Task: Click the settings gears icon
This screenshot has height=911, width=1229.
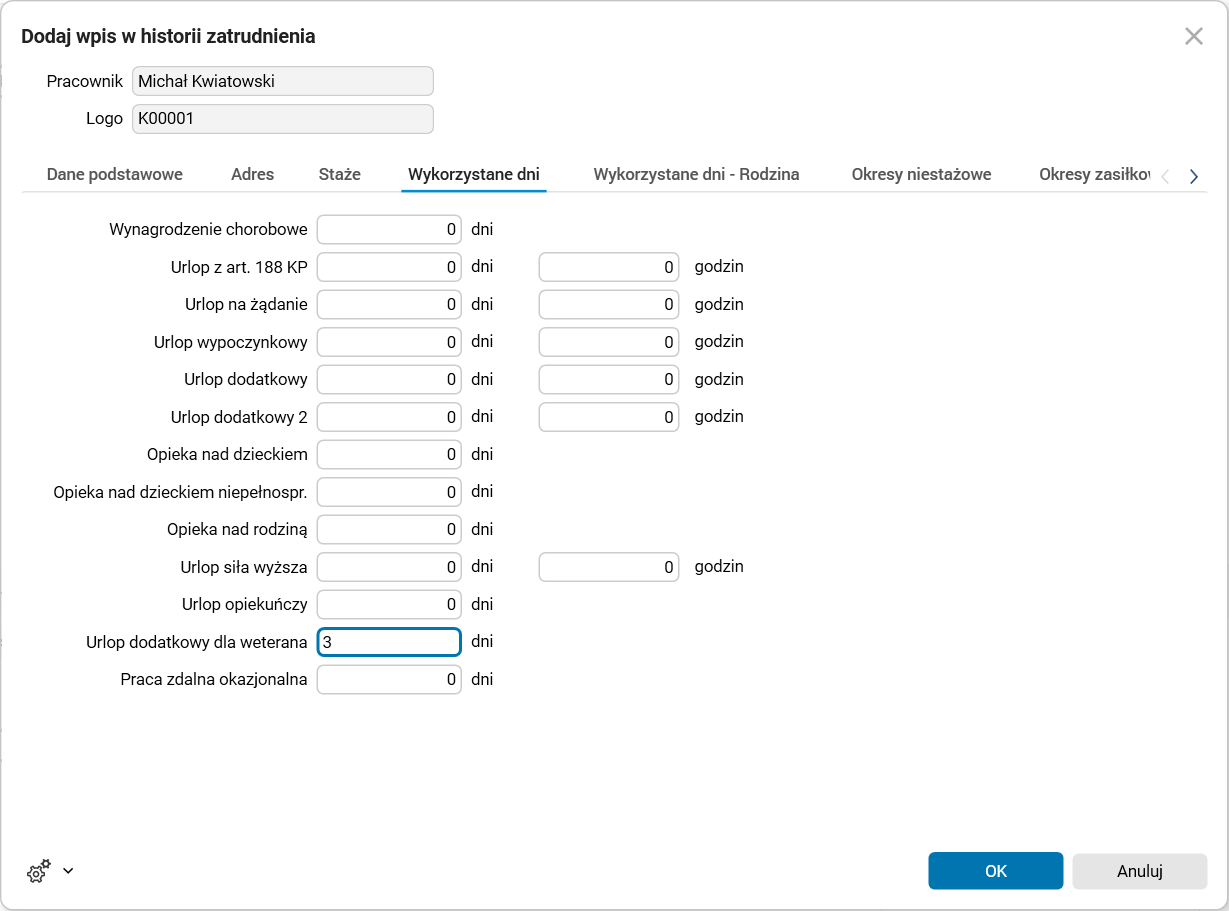Action: (x=38, y=871)
